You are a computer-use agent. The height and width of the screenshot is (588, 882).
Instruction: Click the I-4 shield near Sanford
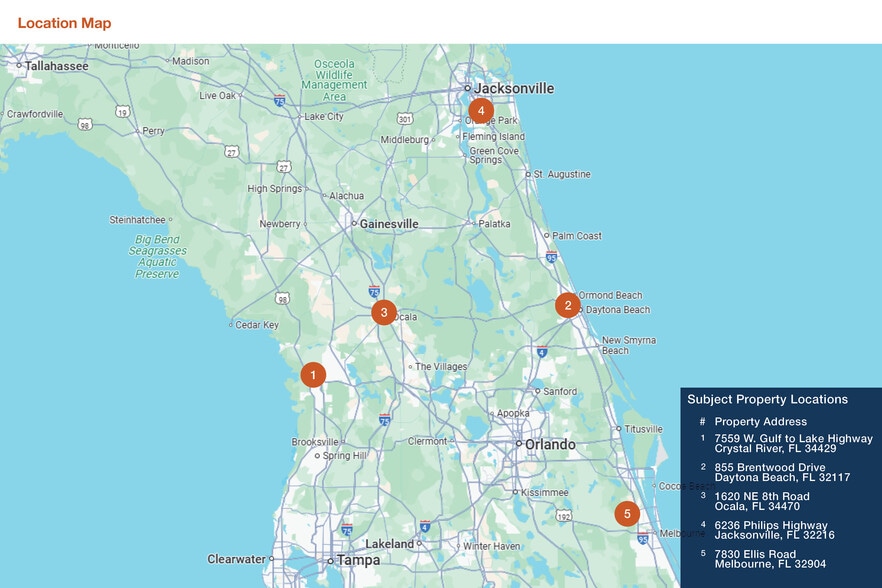[542, 352]
